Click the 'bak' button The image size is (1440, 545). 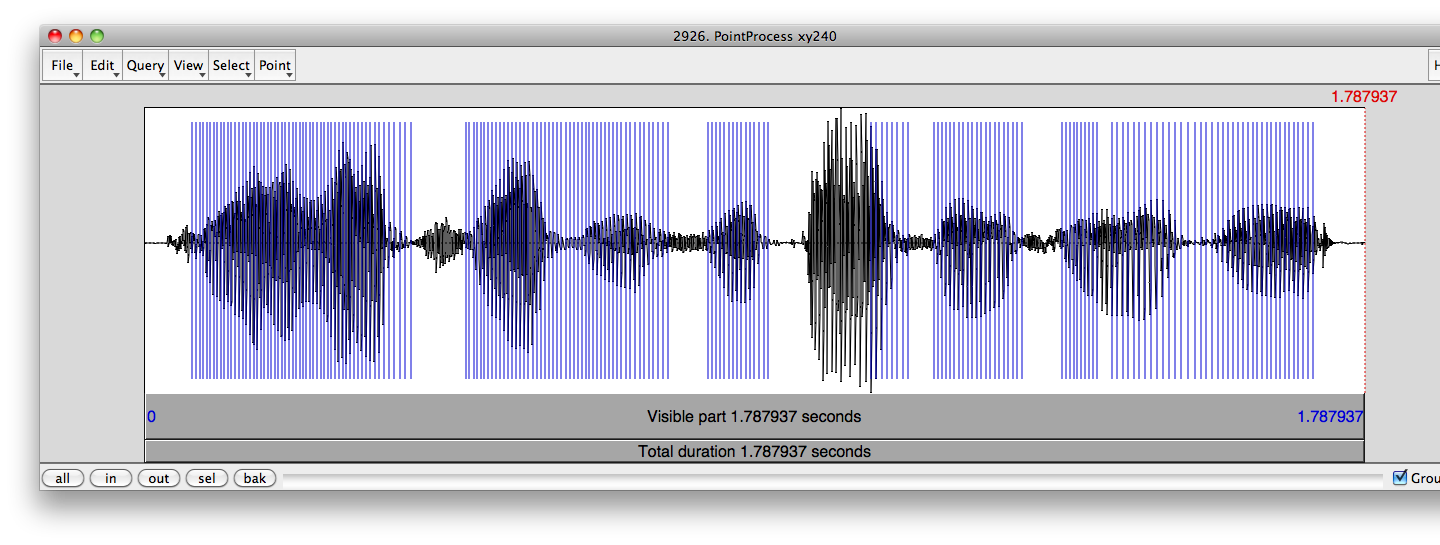(255, 478)
